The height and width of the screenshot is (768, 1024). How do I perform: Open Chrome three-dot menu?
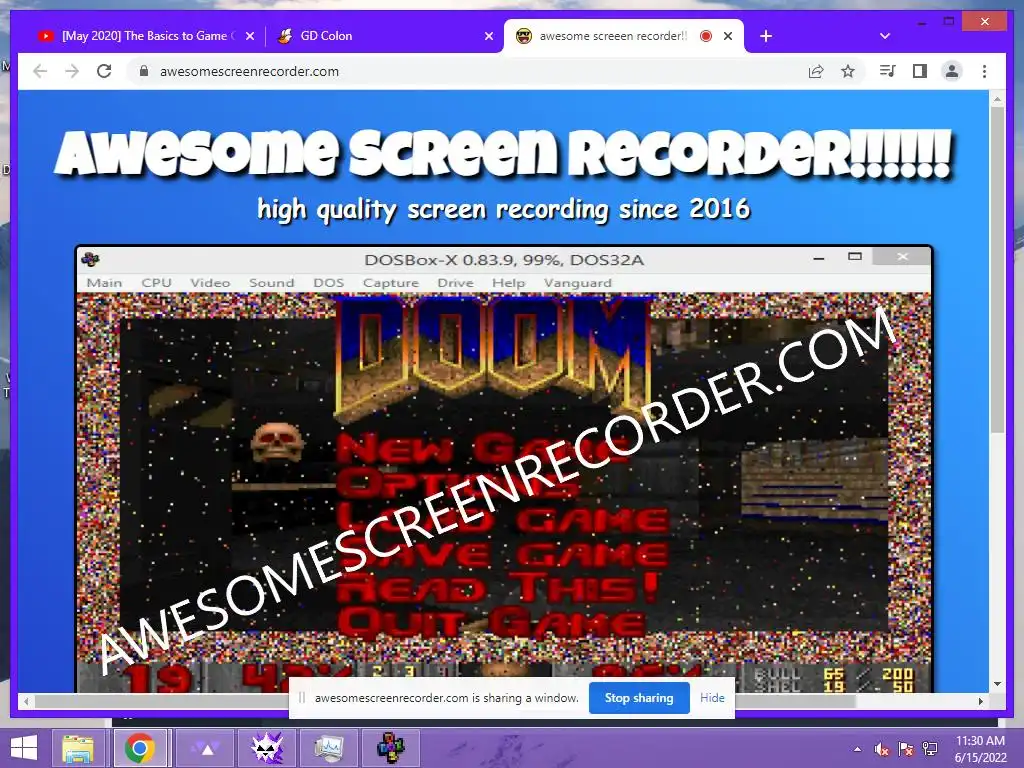[x=984, y=71]
